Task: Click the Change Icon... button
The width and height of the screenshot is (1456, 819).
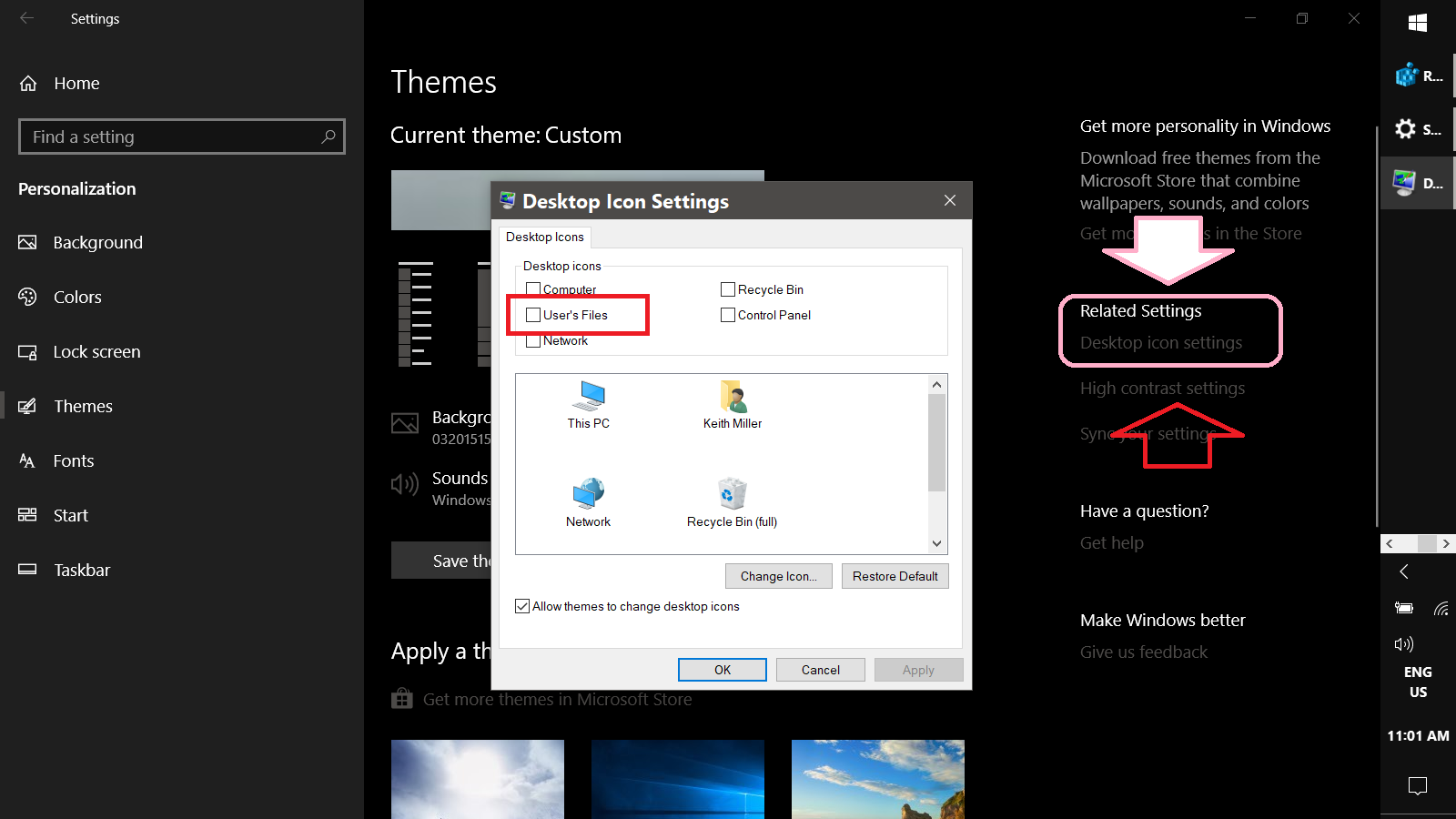Action: 779,576
